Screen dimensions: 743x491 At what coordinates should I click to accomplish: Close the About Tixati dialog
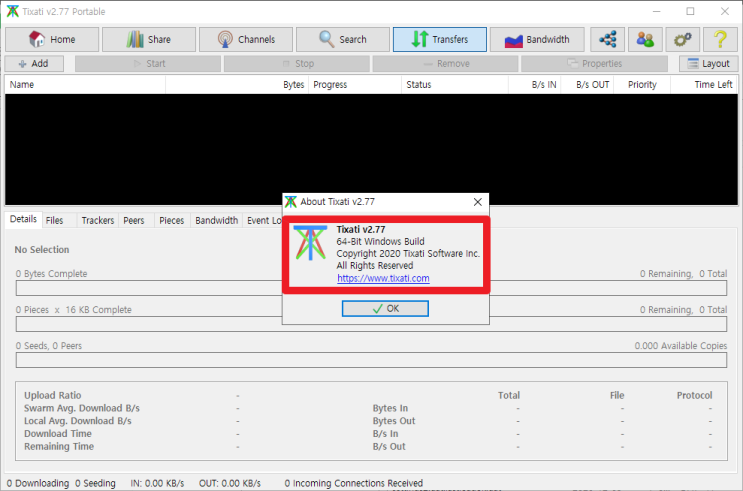pos(476,201)
